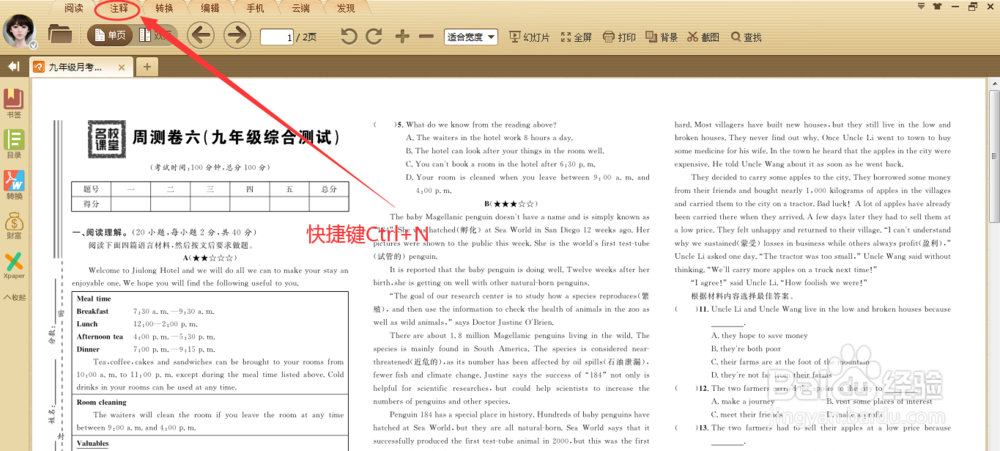The height and width of the screenshot is (451, 1000).
Task: Switch to the 注释 (Annotate) tab
Action: tap(119, 8)
